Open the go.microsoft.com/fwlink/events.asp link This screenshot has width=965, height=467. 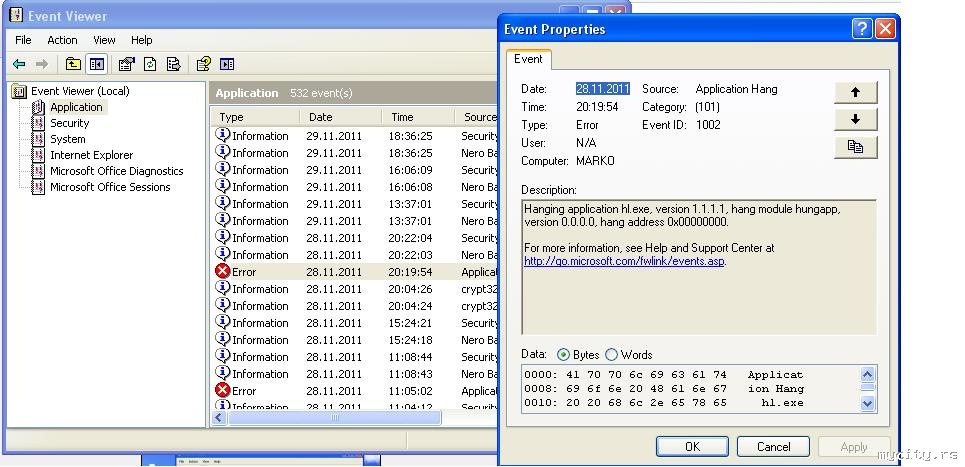624,261
